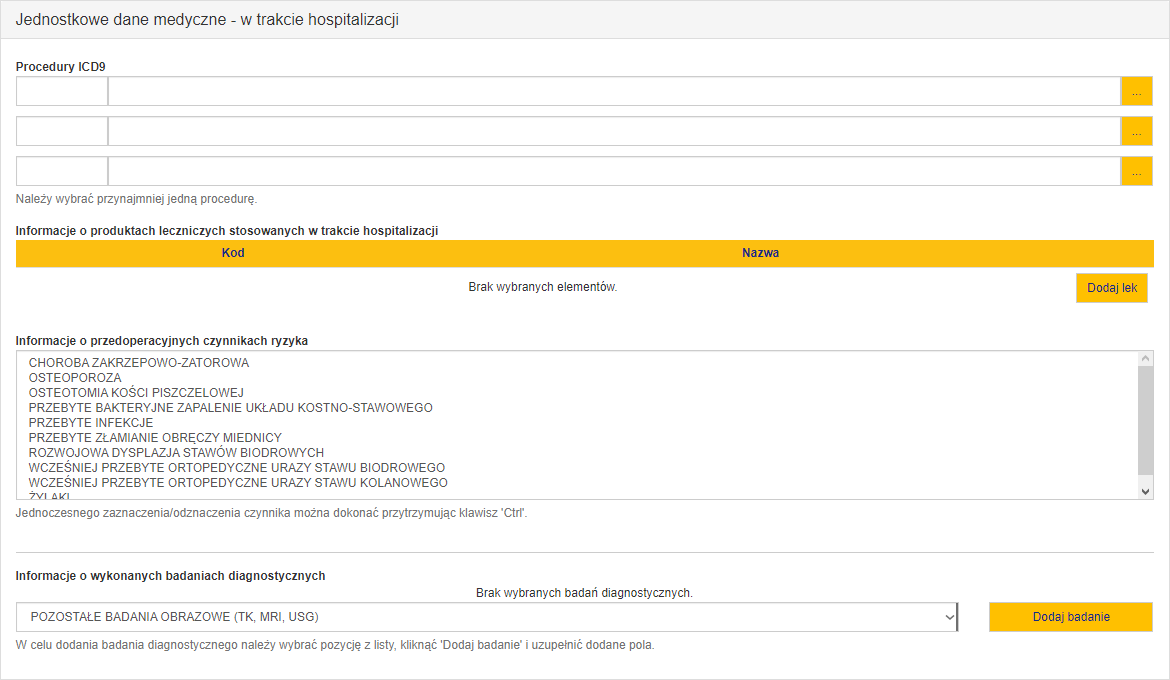Screen dimensions: 1170x680
Task: Click the 'Nazwa' column header
Action: (760, 253)
